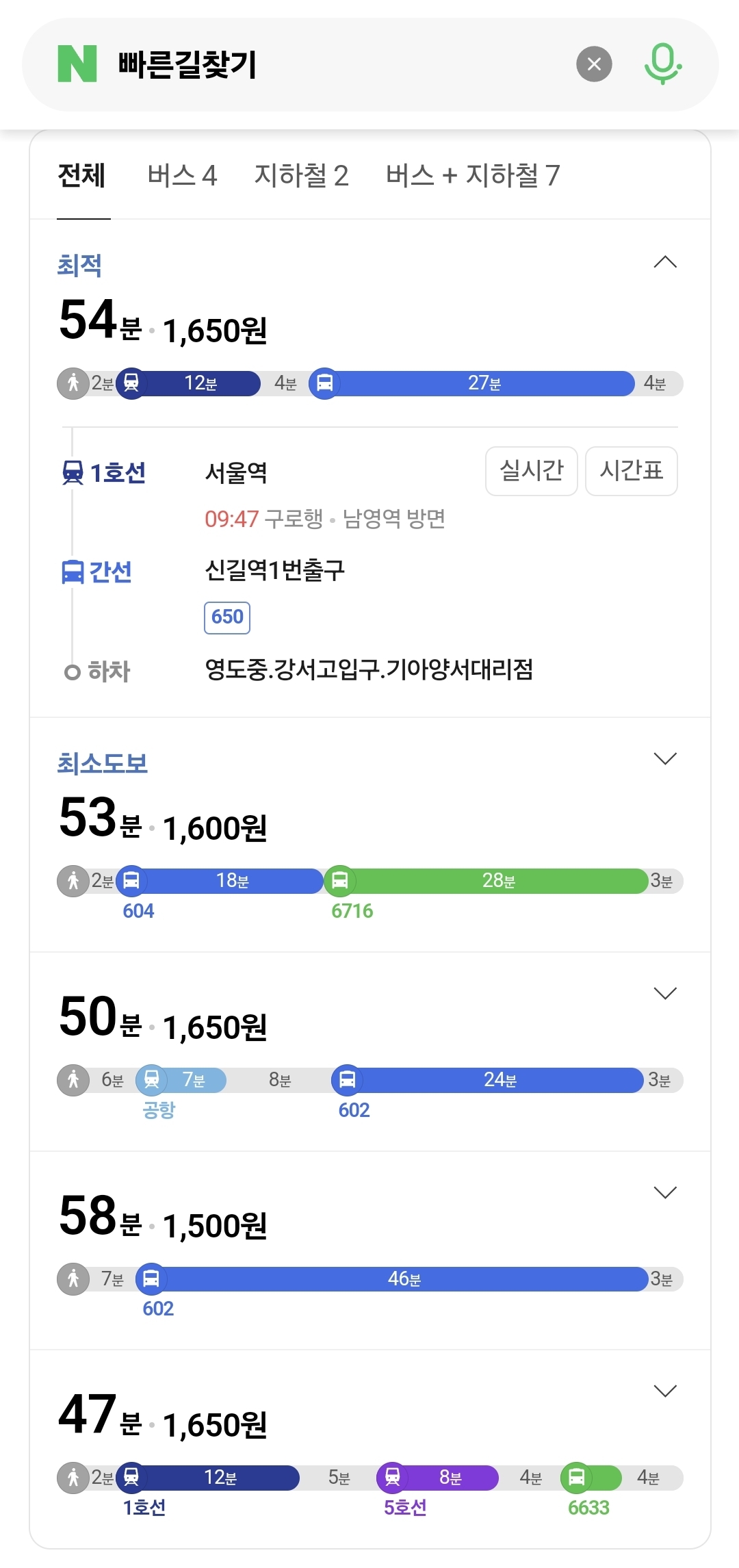Tap the 빠른길찾기 search field
739x1568 pixels.
[342, 64]
